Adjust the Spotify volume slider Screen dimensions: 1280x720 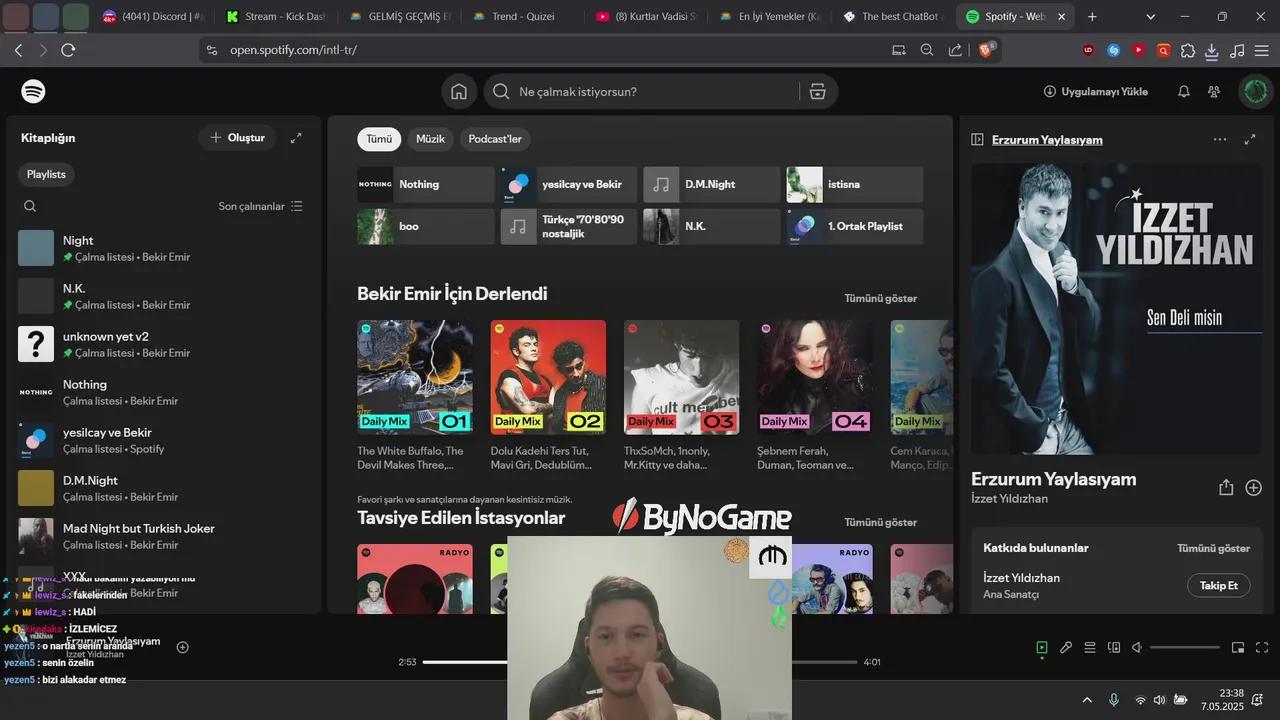[1185, 647]
